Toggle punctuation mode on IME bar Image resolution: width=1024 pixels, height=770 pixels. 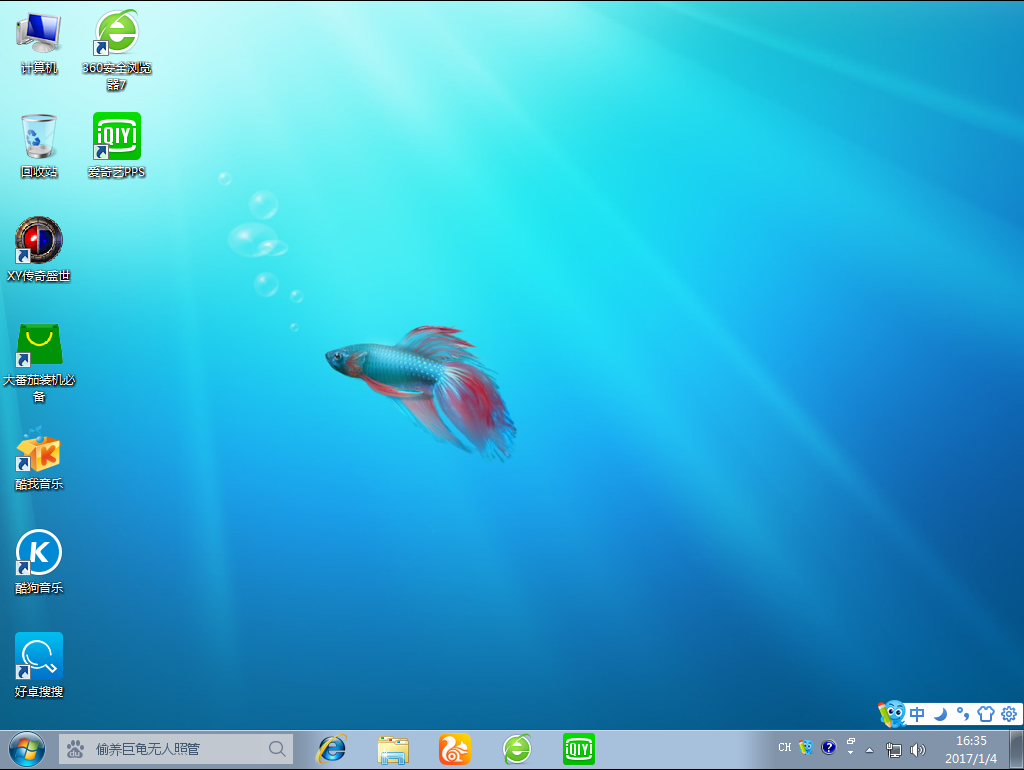click(963, 714)
